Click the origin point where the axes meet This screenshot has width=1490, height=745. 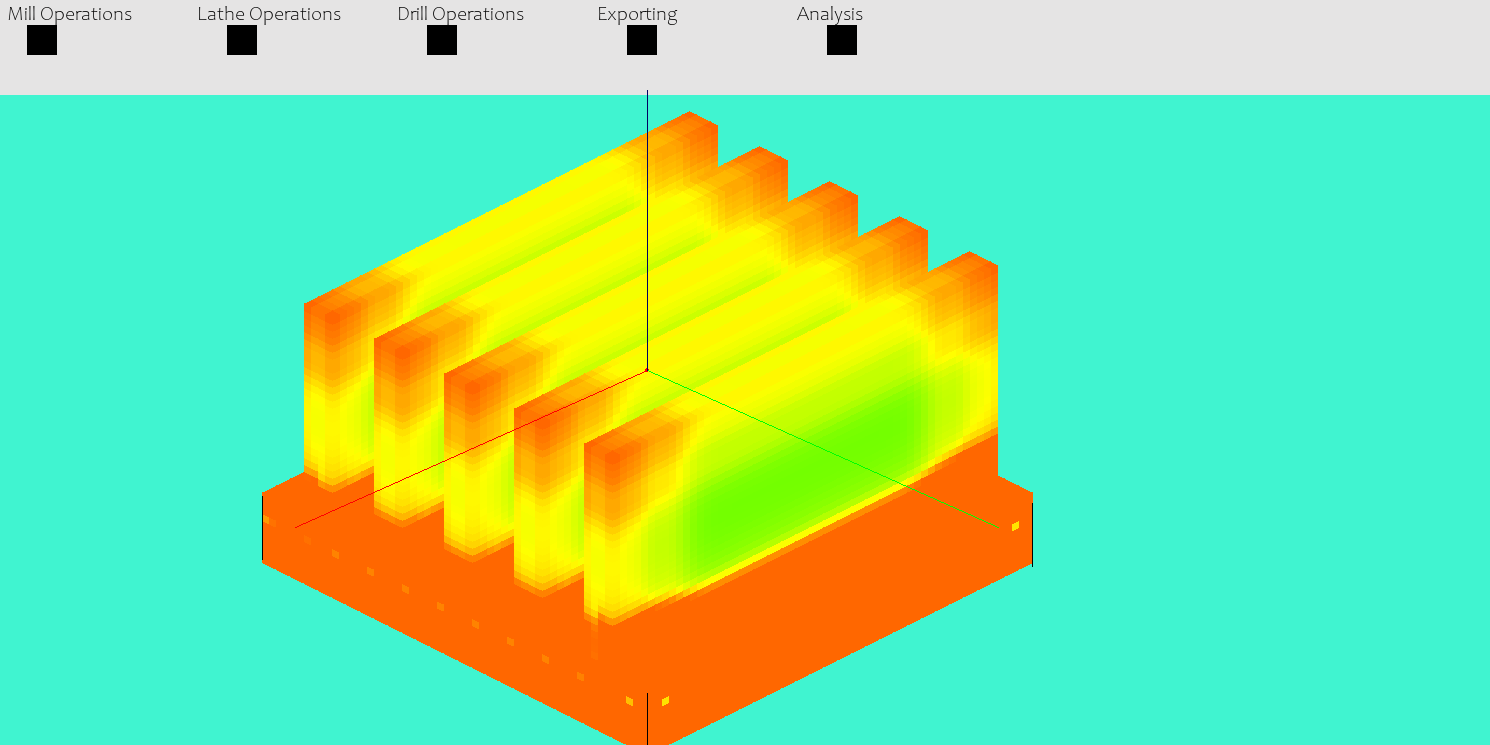pos(647,370)
